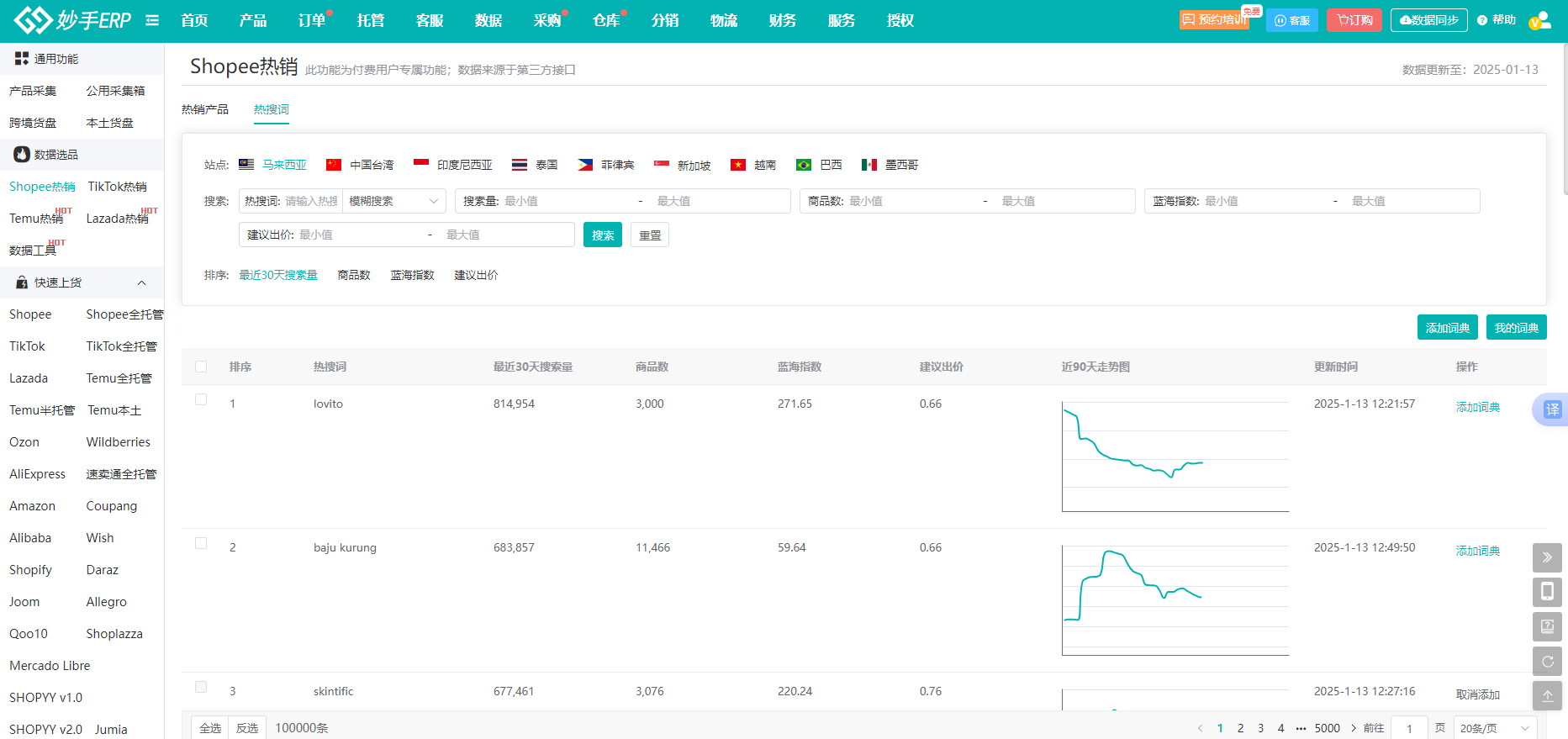Collapse the 快速上货 section chevron
1568x739 pixels.
(x=141, y=282)
